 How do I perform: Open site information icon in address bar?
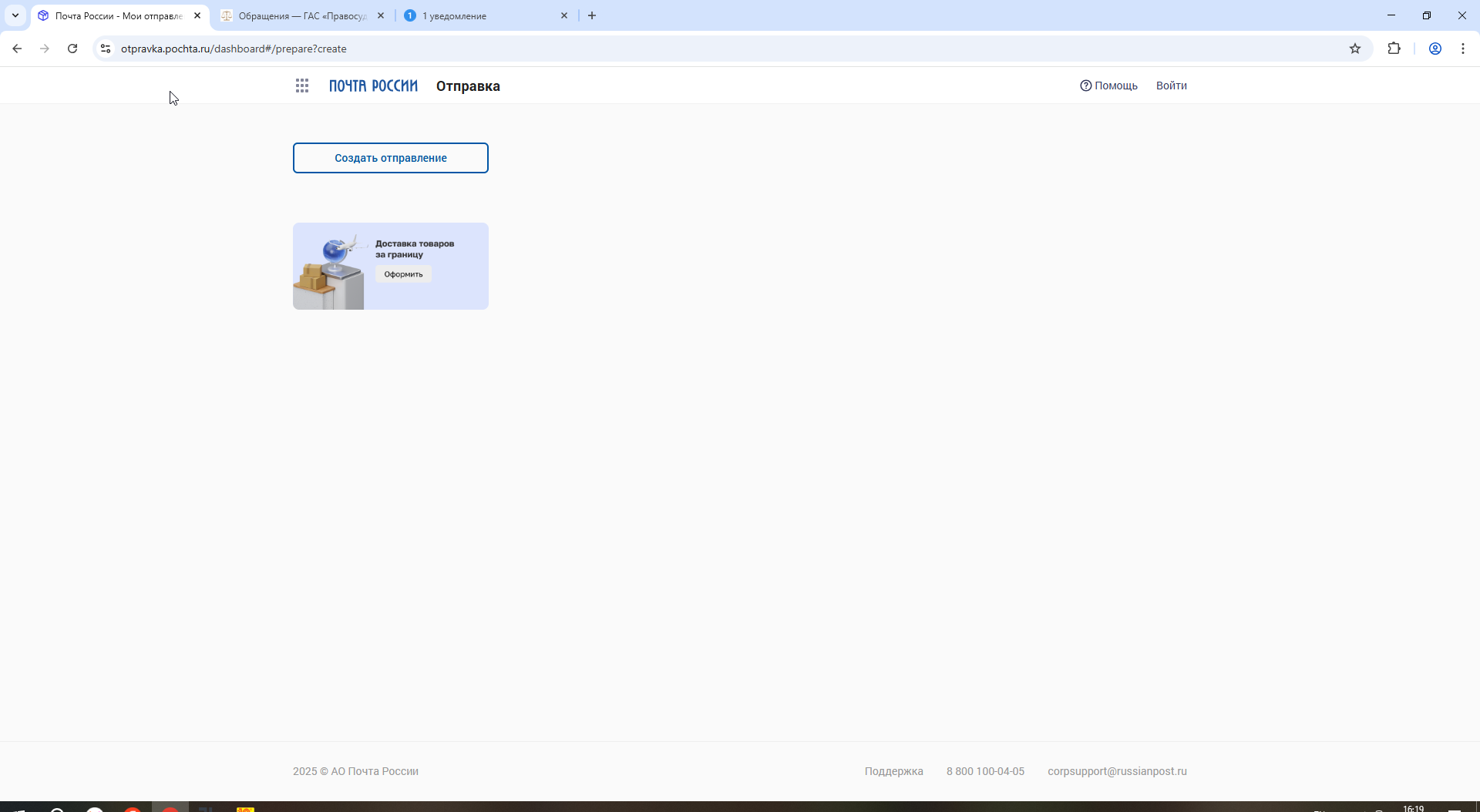tap(106, 49)
